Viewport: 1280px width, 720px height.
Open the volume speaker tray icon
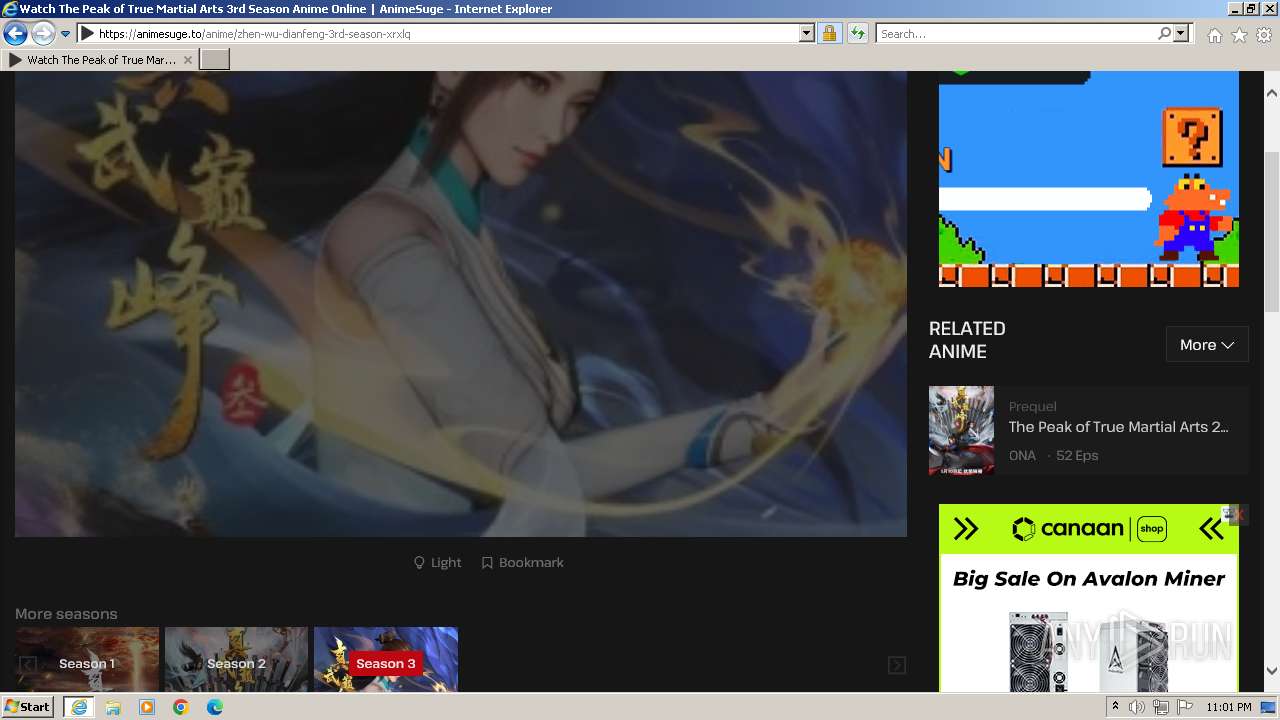click(1137, 707)
